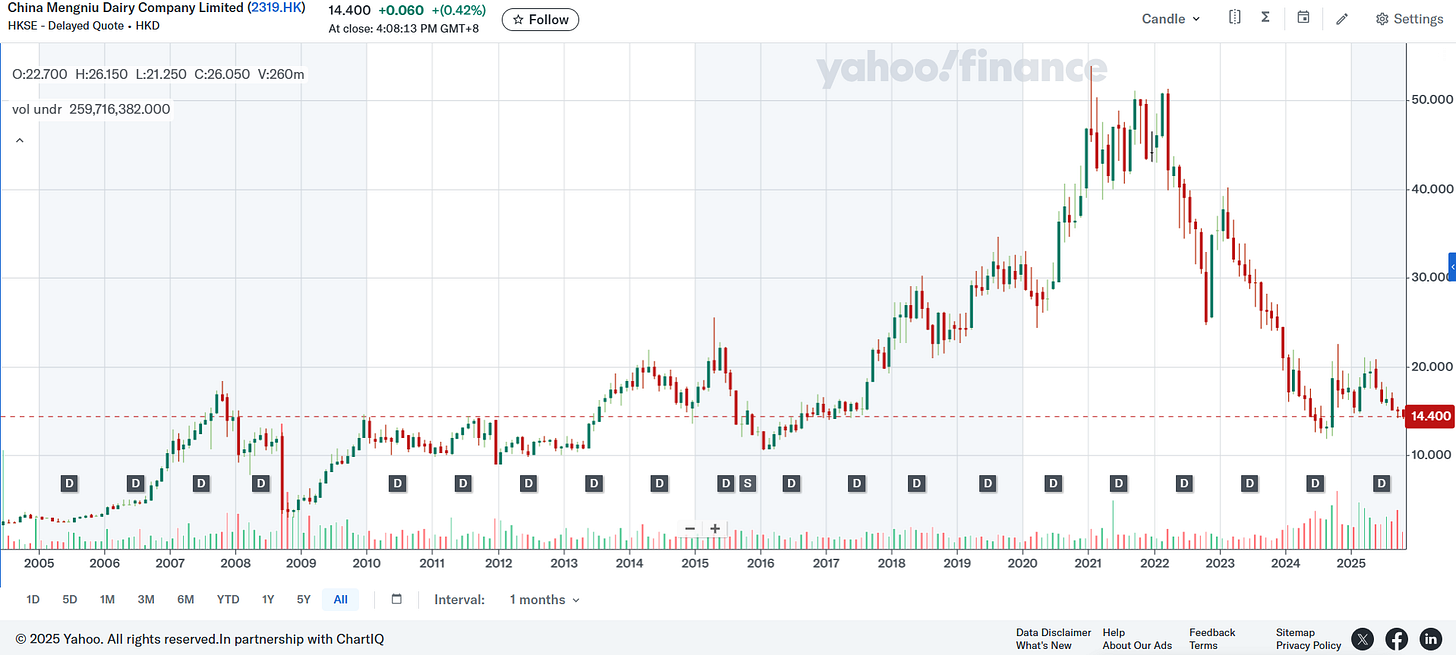1456x655 pixels.
Task: Click the dividend D marker in 2013
Action: [594, 484]
